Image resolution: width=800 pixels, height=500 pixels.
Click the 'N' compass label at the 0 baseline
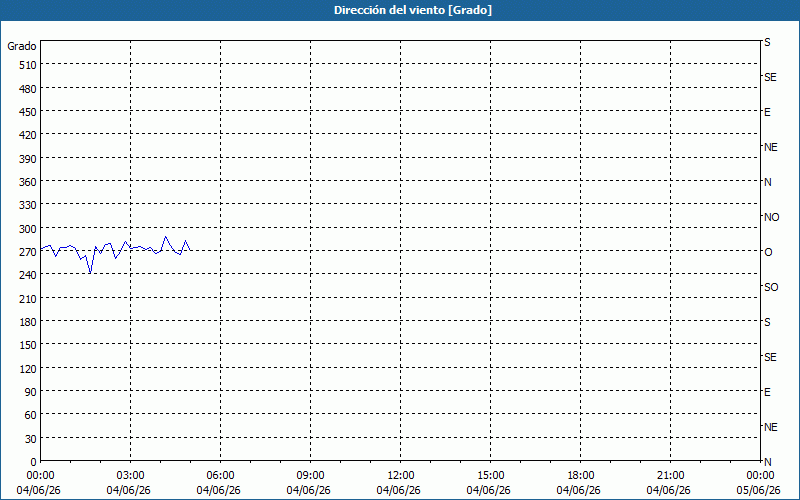tap(767, 462)
